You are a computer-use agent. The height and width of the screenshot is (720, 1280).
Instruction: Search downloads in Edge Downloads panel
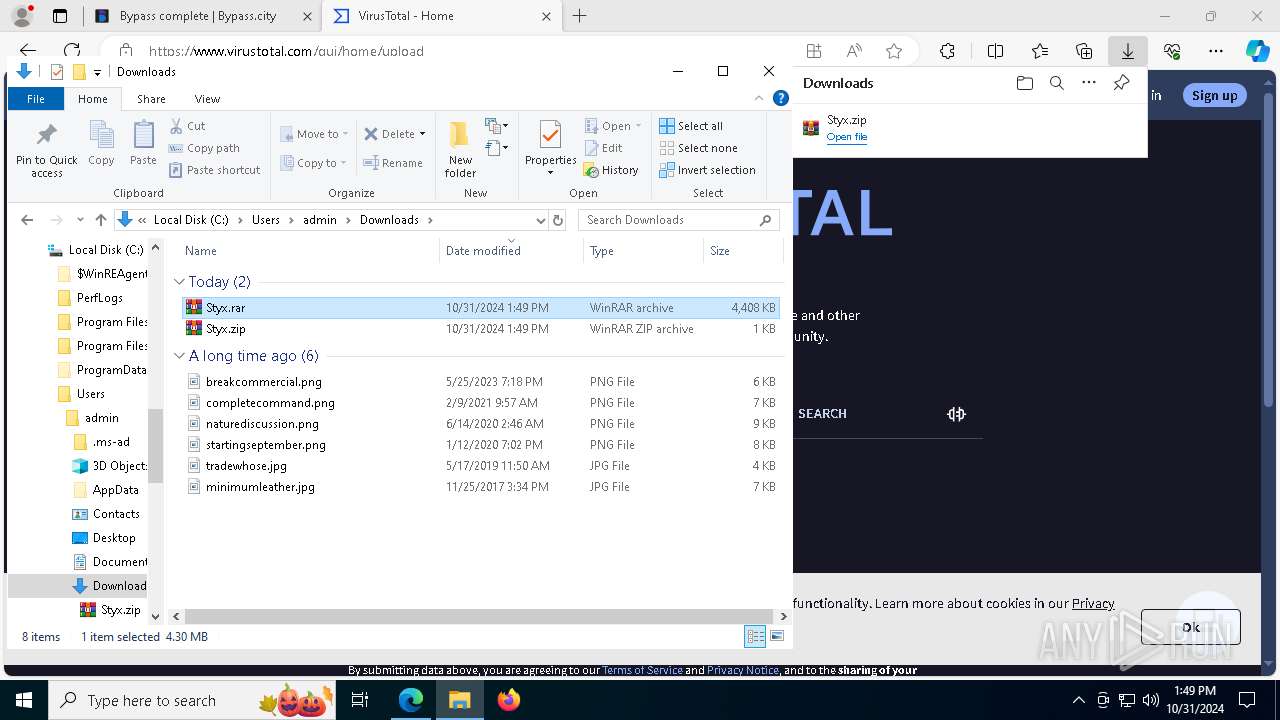click(x=1056, y=83)
